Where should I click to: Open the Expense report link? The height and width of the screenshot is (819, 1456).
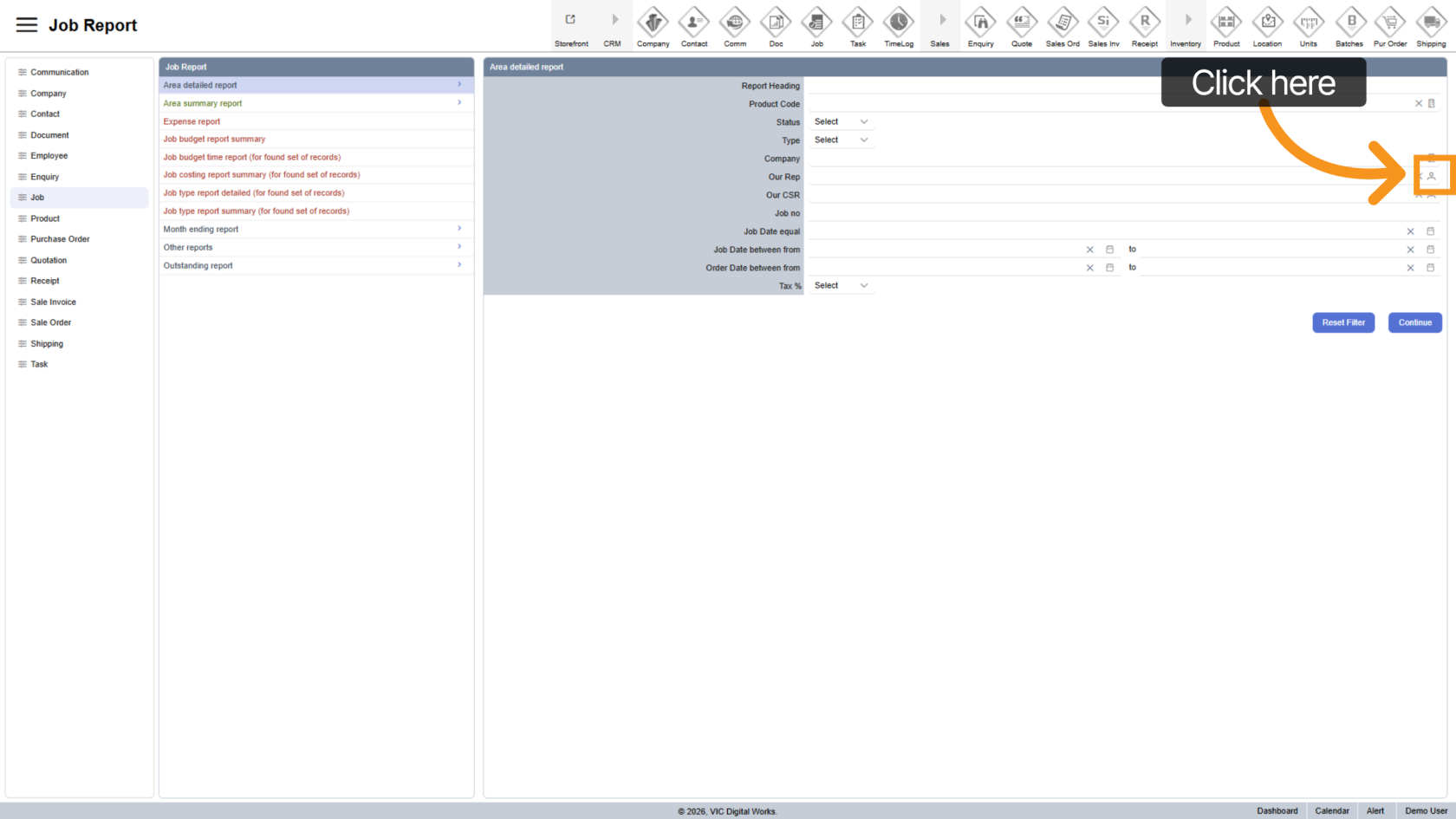(x=192, y=122)
